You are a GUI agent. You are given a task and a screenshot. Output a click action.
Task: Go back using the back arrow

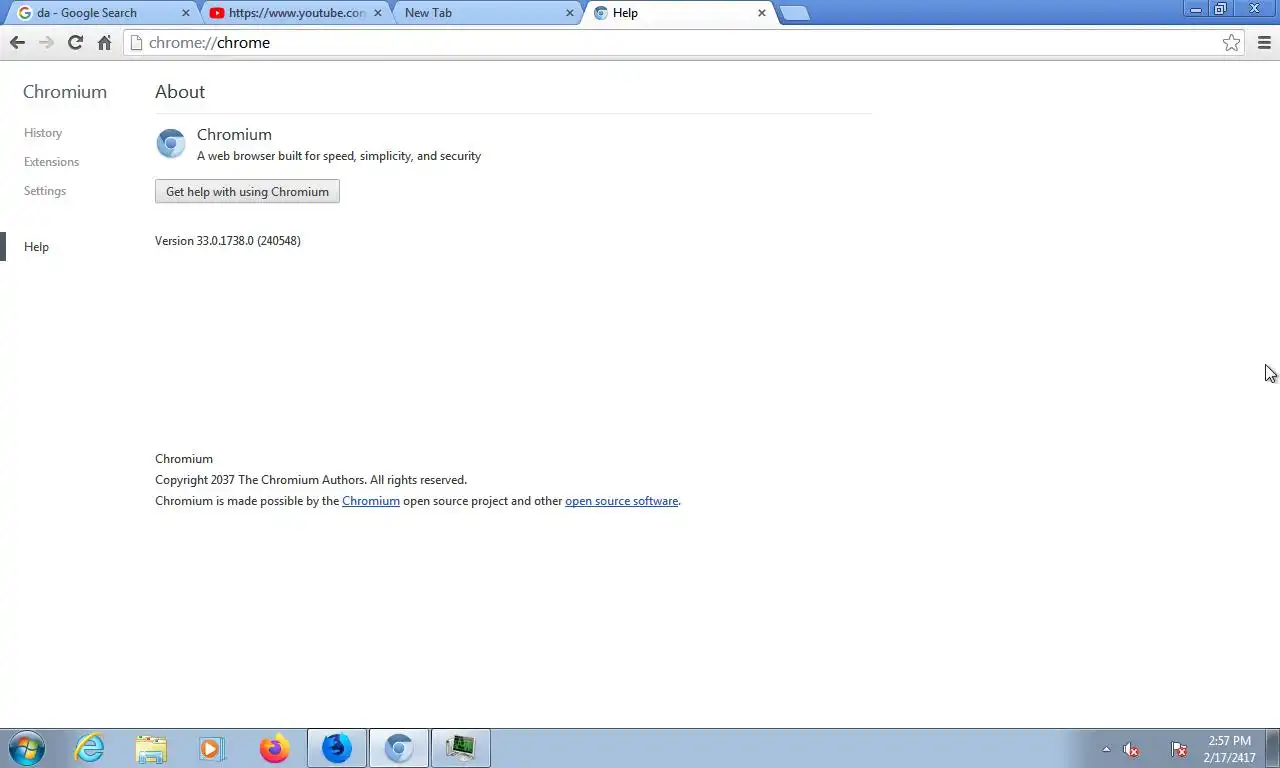[x=17, y=43]
